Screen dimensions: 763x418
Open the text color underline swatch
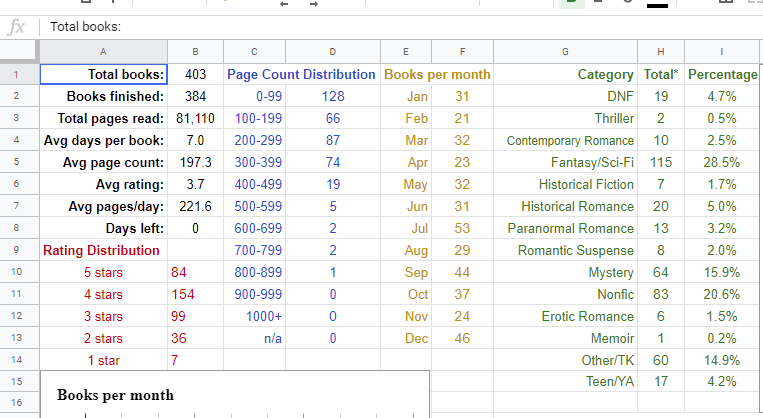[657, 4]
